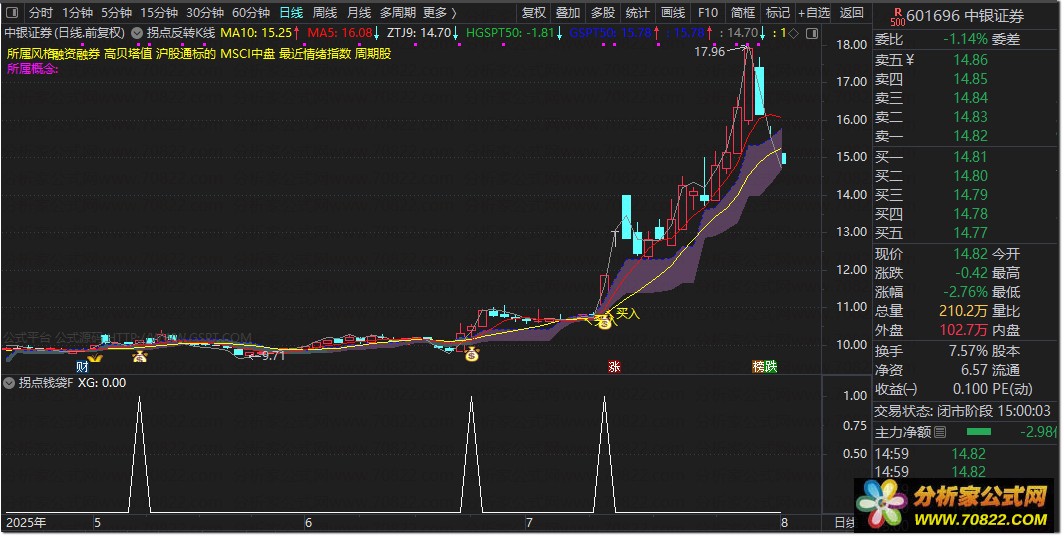Click the money bag marker under late-June candles
Screen dimensions: 1064x536
pyautogui.click(x=472, y=354)
